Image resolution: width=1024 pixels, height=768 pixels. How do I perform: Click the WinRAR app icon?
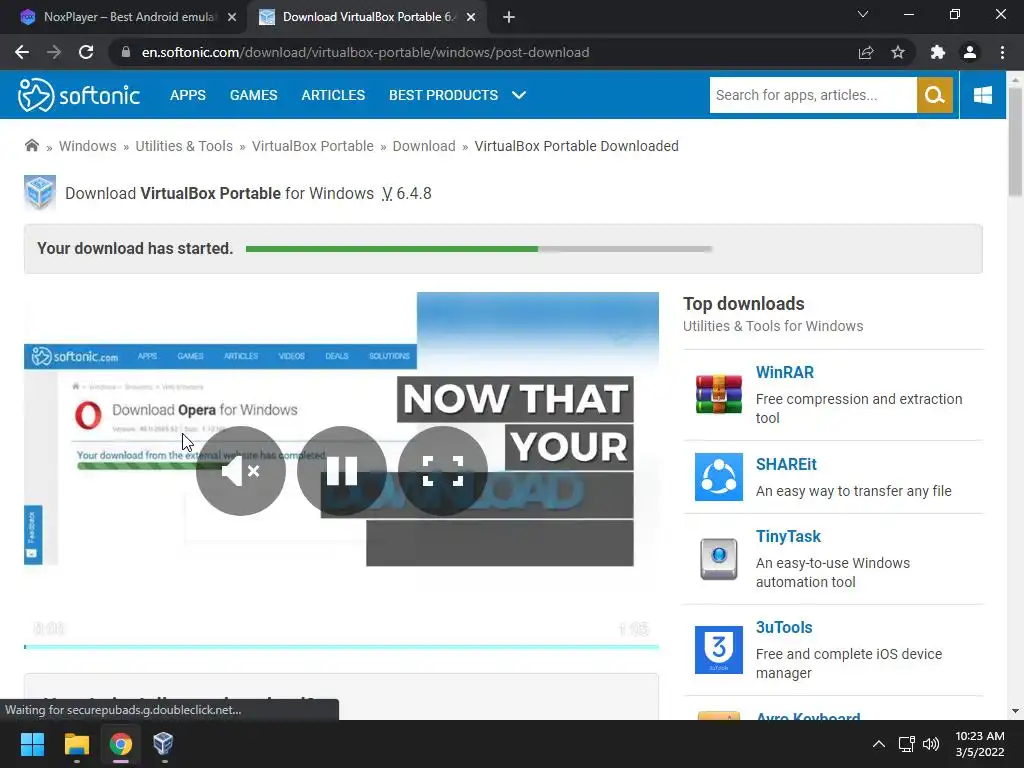pyautogui.click(x=718, y=394)
